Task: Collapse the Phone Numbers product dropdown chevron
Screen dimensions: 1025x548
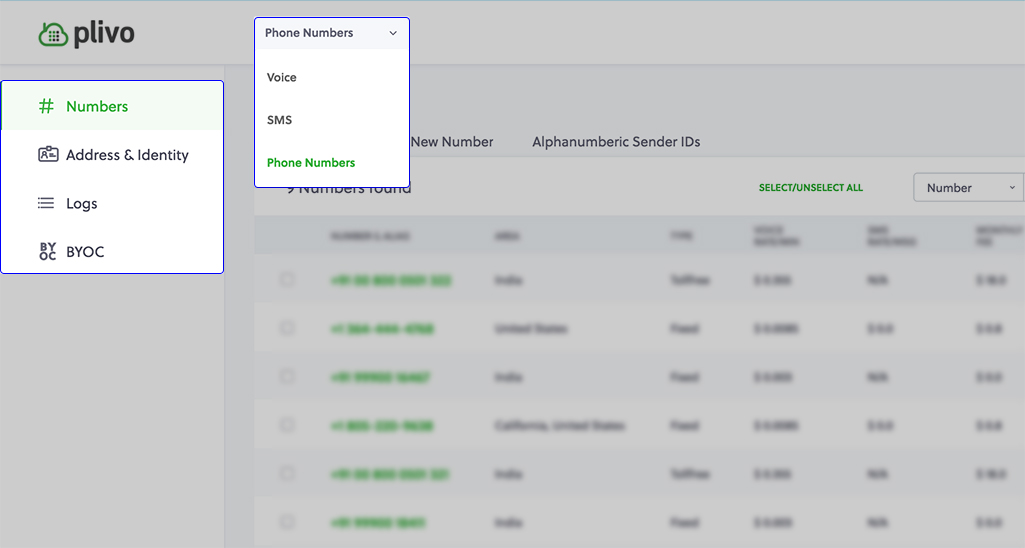Action: coord(393,33)
